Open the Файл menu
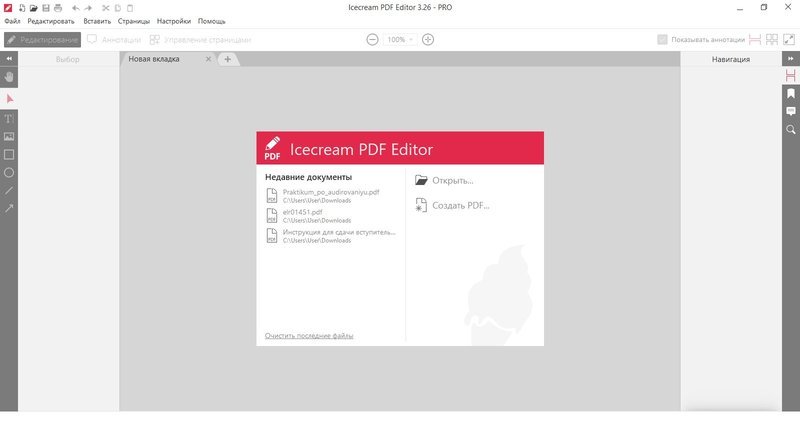Image resolution: width=800 pixels, height=425 pixels. (x=12, y=21)
